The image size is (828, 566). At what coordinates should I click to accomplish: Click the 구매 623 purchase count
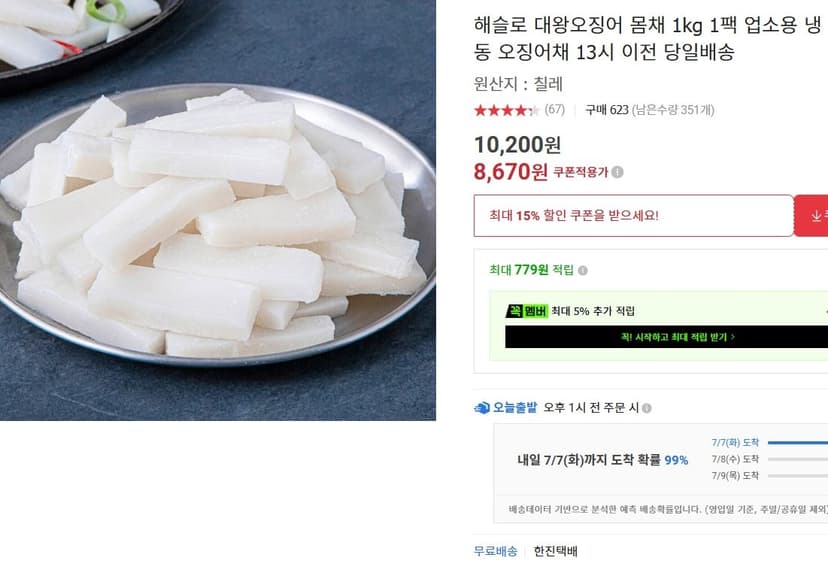click(x=607, y=110)
